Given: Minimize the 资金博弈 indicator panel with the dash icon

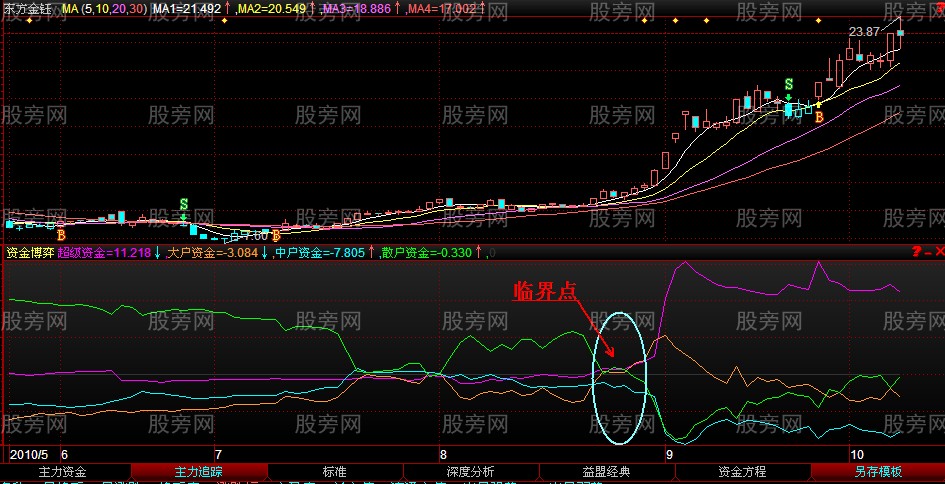Looking at the screenshot, I should (929, 253).
